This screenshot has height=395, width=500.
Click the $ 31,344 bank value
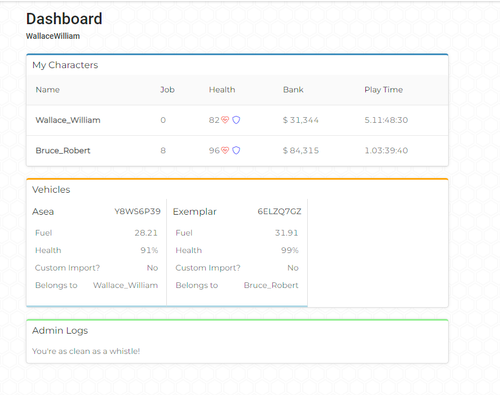(x=301, y=120)
